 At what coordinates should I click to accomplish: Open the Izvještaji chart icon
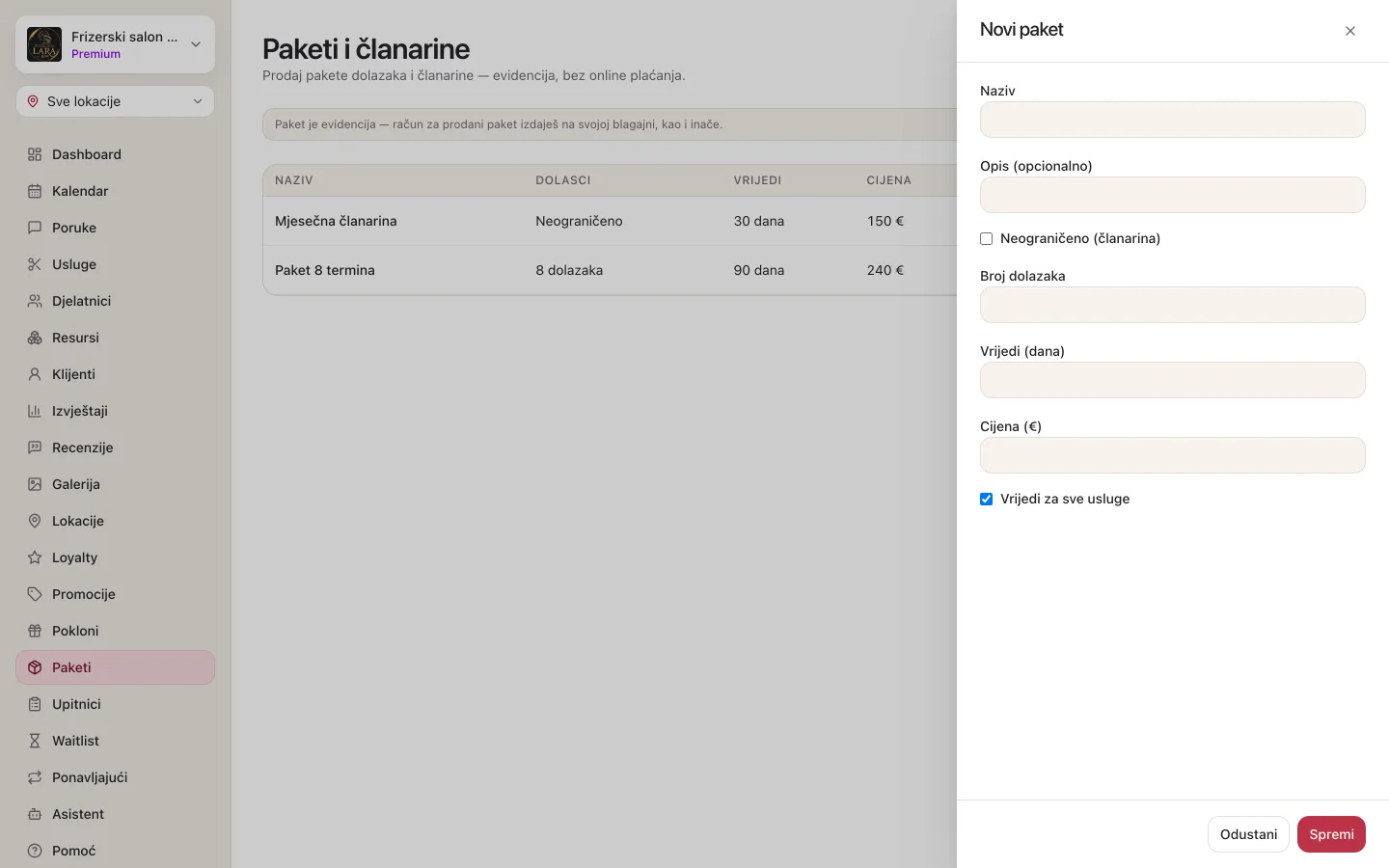[x=35, y=411]
